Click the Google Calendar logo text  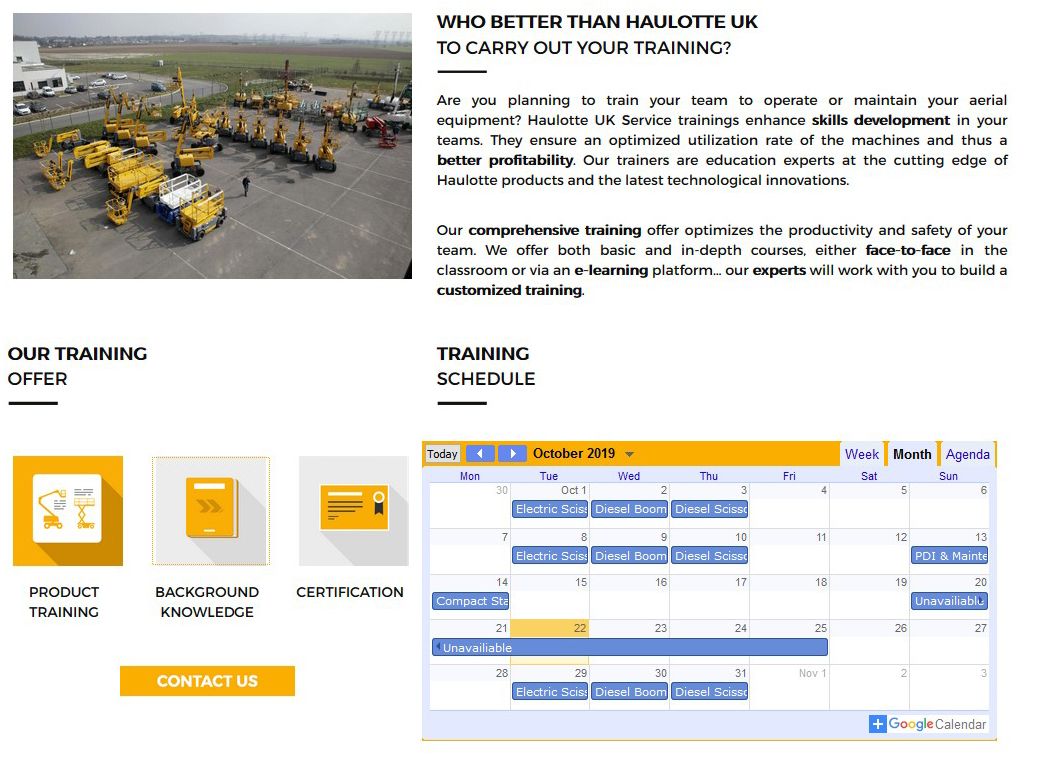tap(937, 724)
